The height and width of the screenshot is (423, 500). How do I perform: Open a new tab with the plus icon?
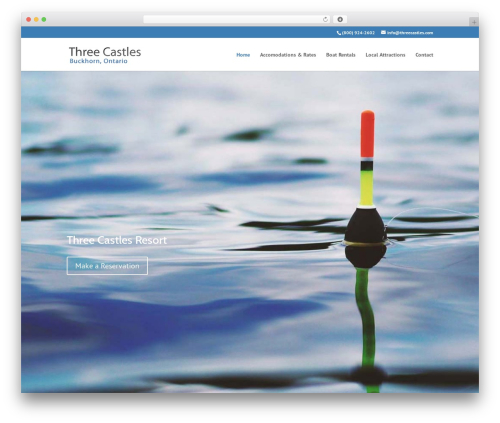pos(474,22)
